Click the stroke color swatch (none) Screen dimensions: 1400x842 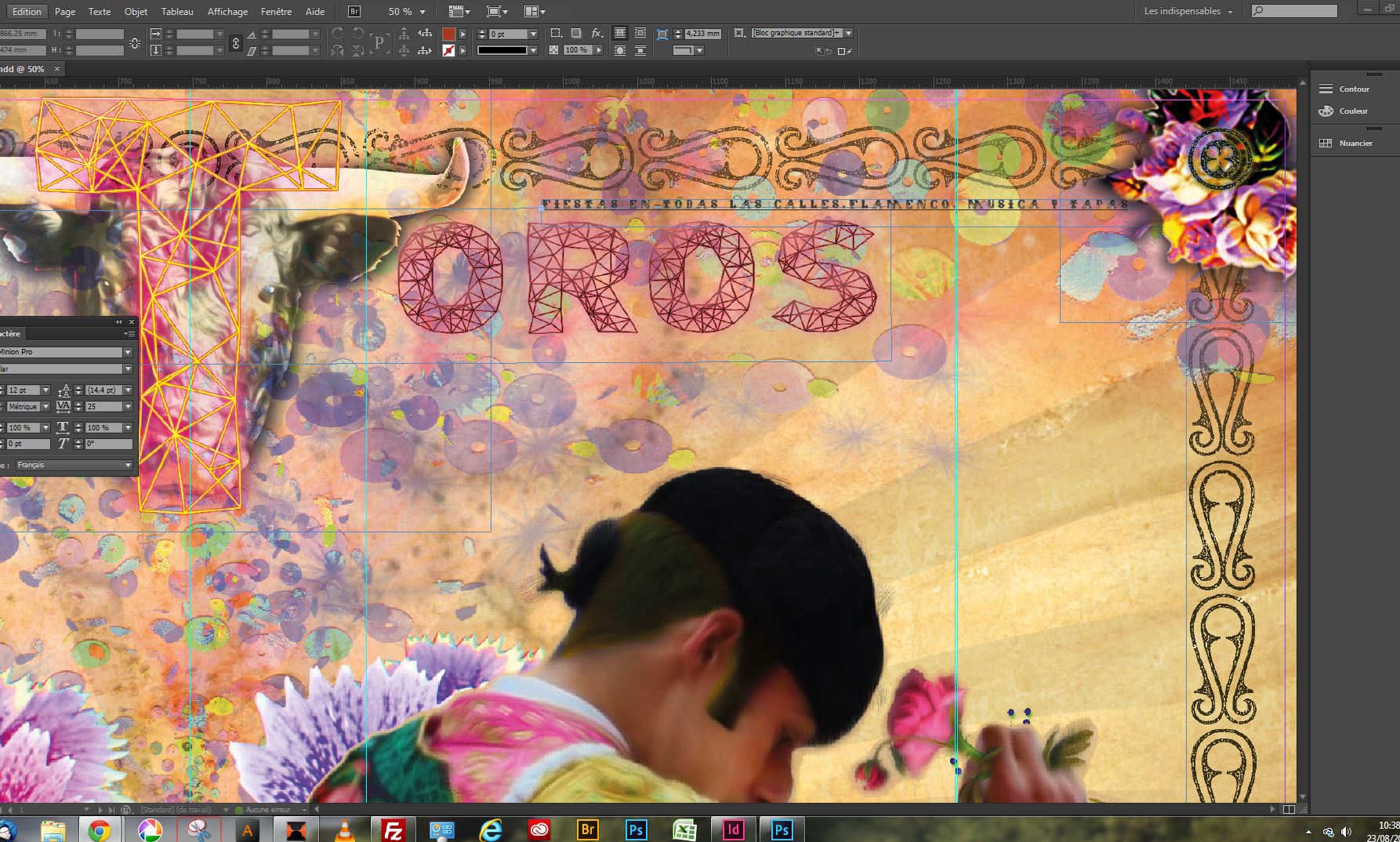(x=448, y=50)
